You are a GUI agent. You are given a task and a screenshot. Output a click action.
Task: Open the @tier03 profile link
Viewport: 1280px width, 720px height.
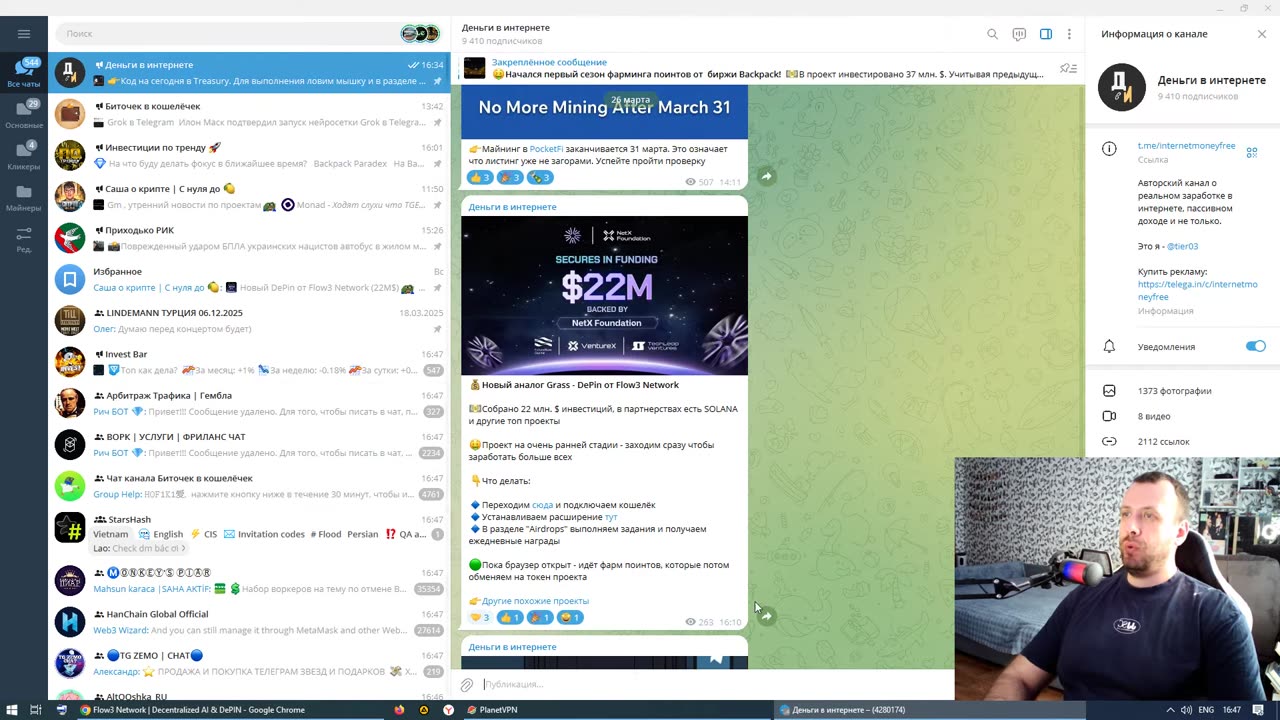1182,246
